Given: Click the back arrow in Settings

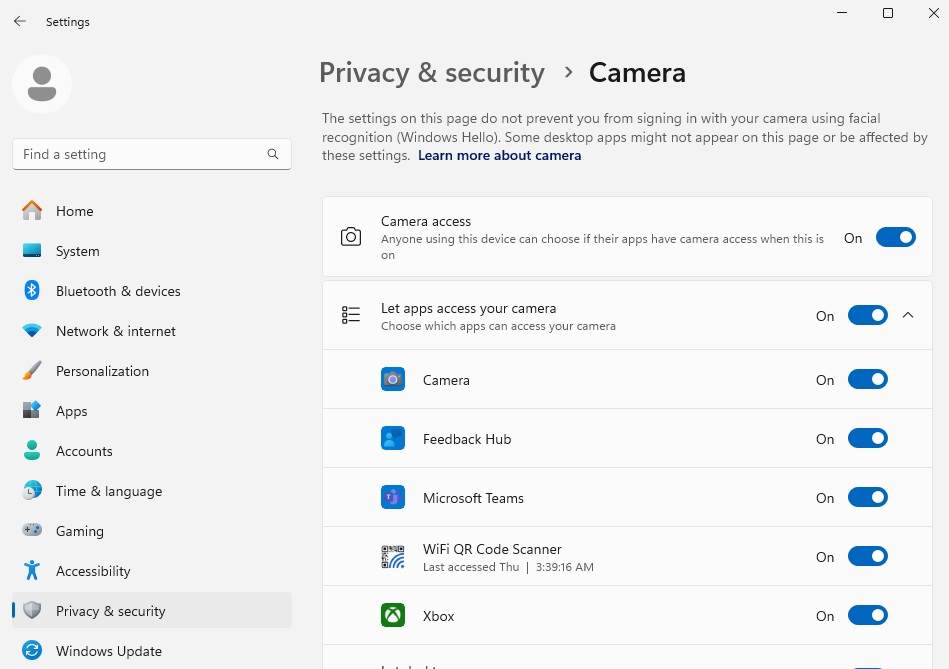Looking at the screenshot, I should click(20, 21).
